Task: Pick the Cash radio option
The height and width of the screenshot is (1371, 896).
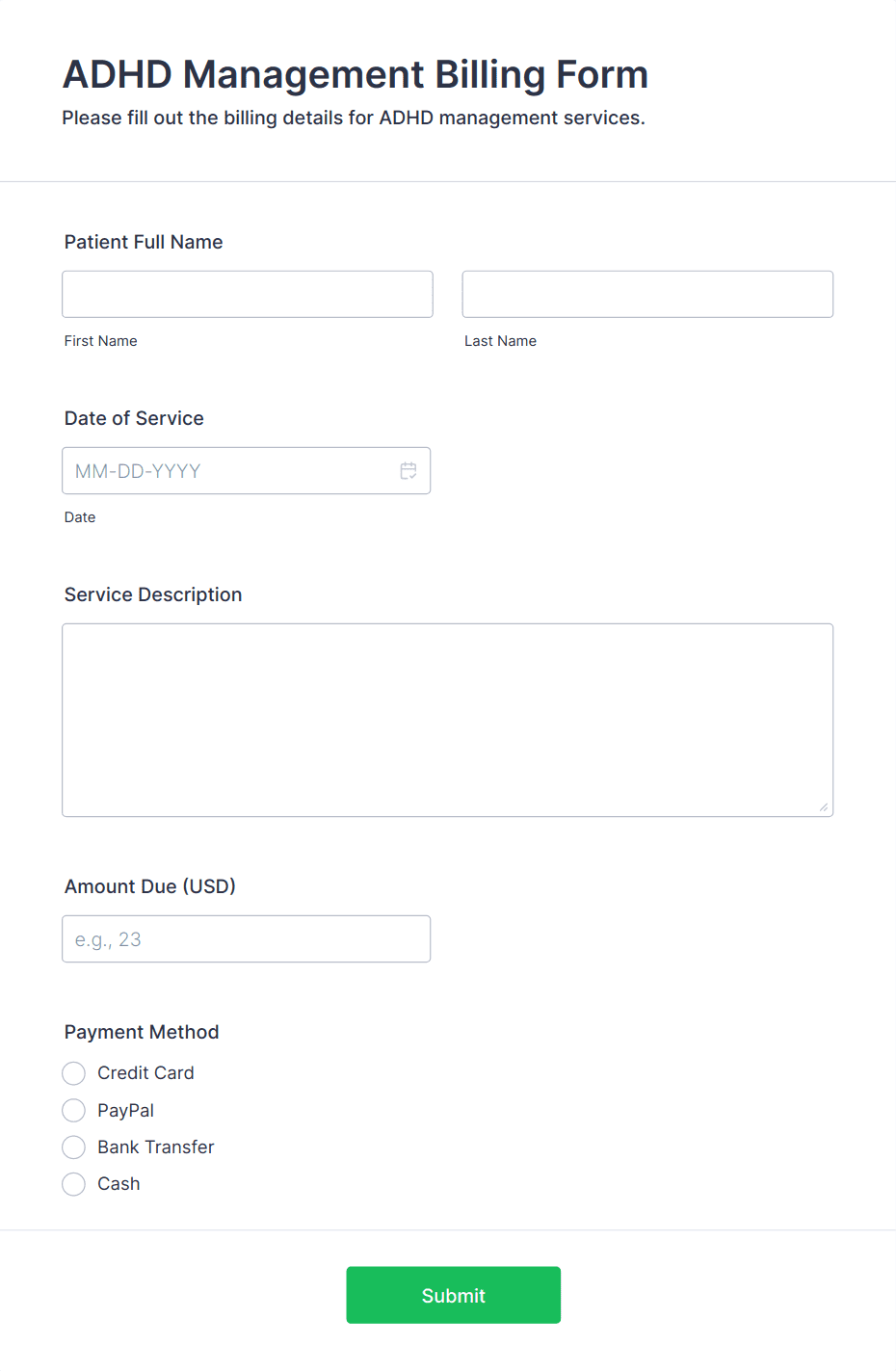Action: point(73,1184)
